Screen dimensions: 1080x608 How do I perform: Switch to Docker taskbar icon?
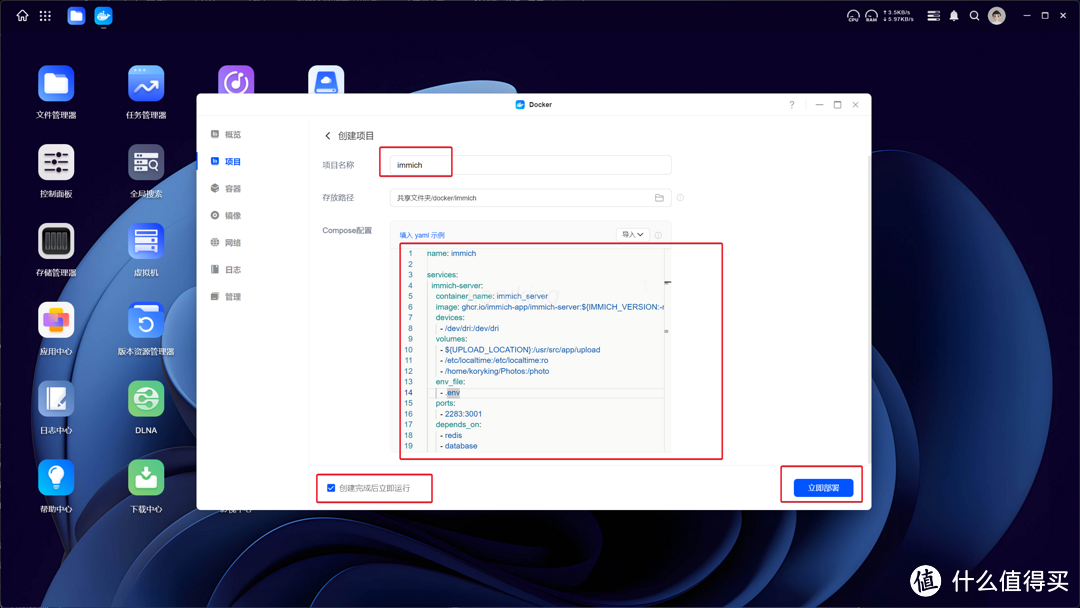pos(103,15)
